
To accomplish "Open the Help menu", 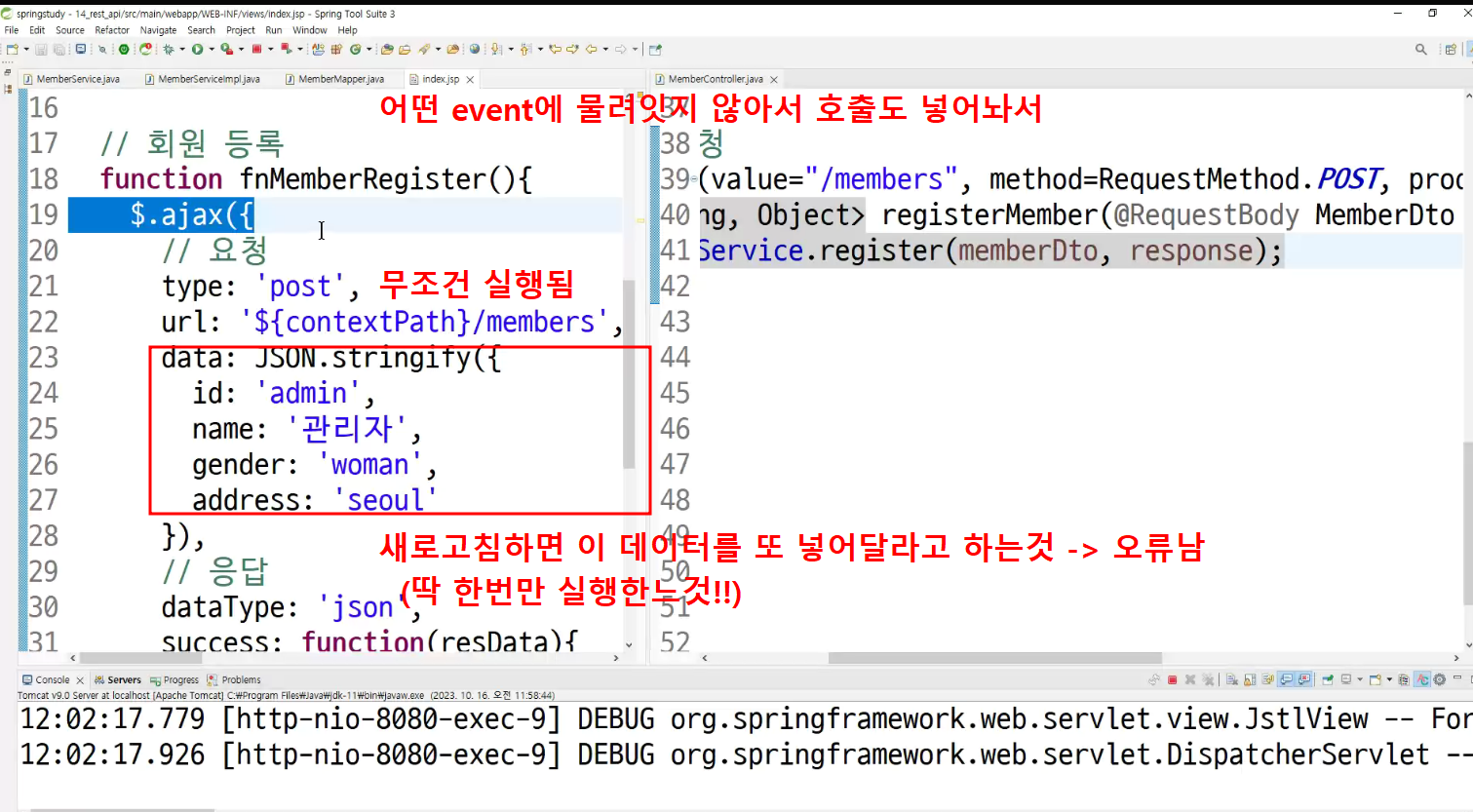I will (x=348, y=30).
